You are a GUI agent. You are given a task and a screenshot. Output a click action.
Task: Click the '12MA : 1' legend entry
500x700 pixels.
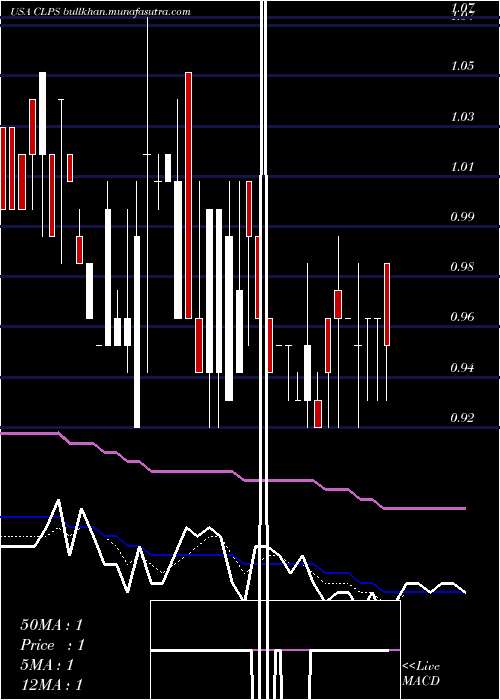pyautogui.click(x=52, y=685)
